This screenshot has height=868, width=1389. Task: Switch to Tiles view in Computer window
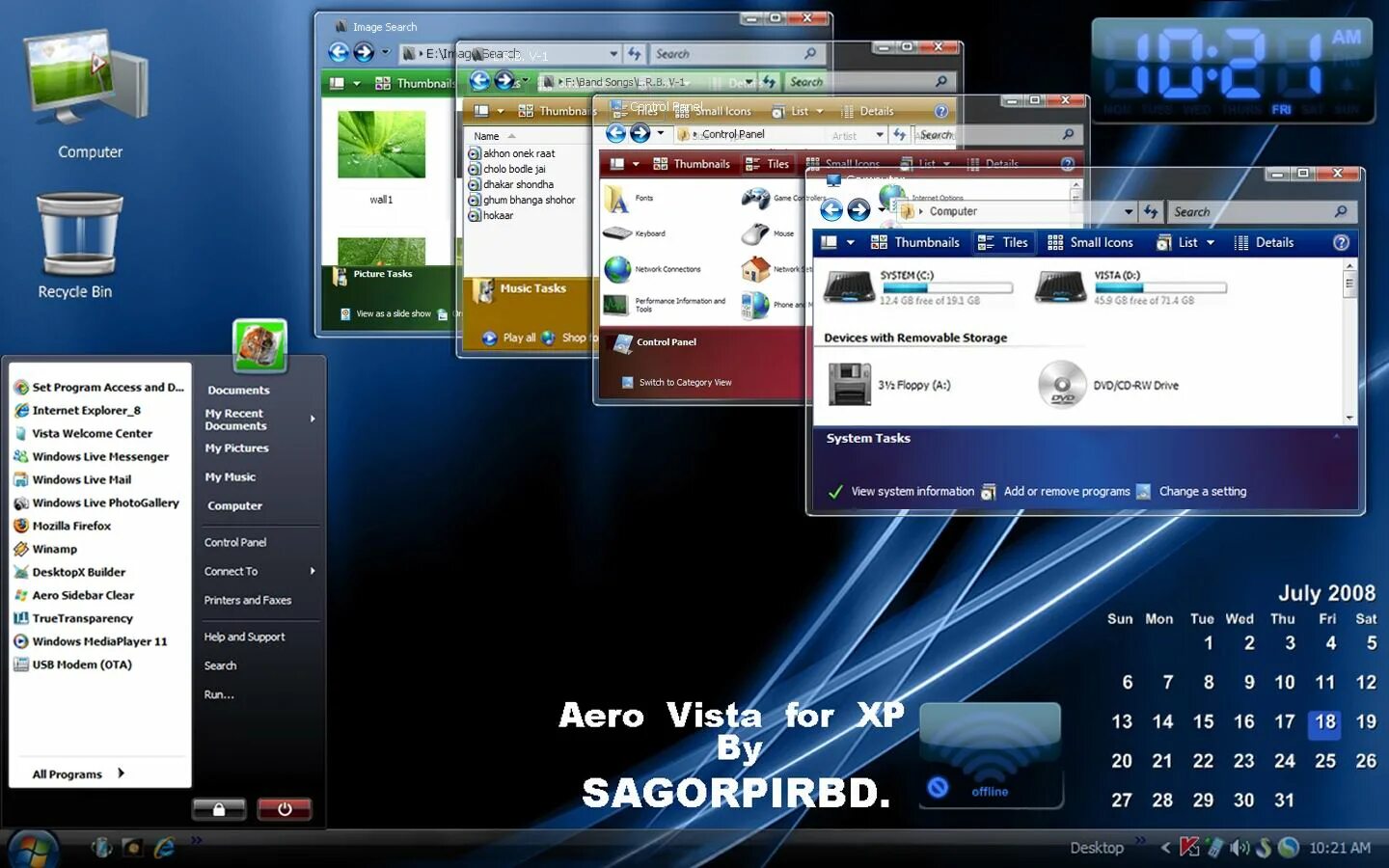tap(1003, 243)
